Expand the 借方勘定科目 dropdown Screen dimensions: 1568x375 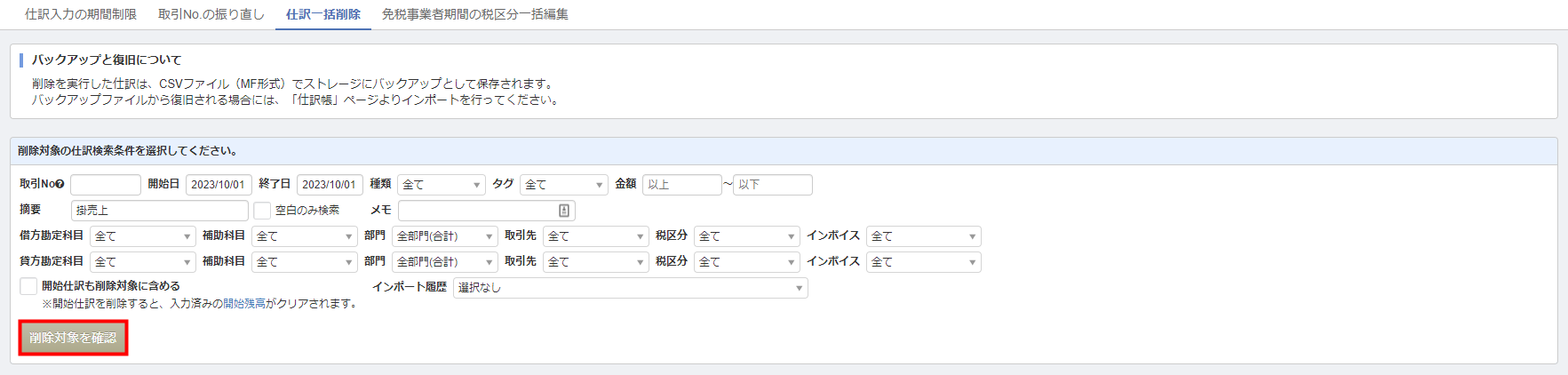coord(143,236)
